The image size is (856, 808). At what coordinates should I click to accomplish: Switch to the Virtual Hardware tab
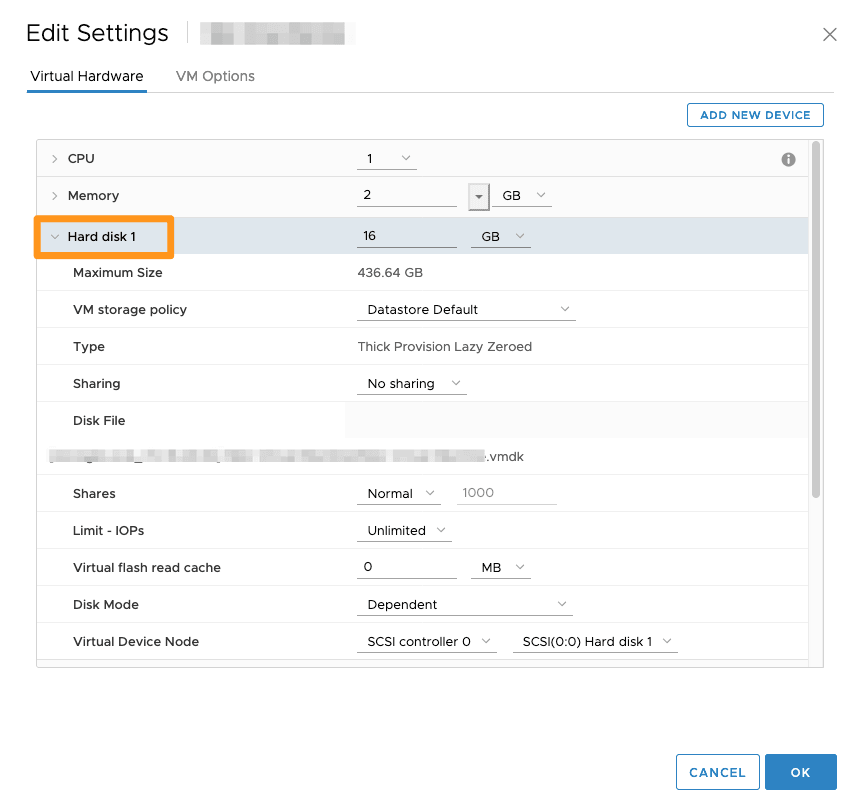[87, 76]
